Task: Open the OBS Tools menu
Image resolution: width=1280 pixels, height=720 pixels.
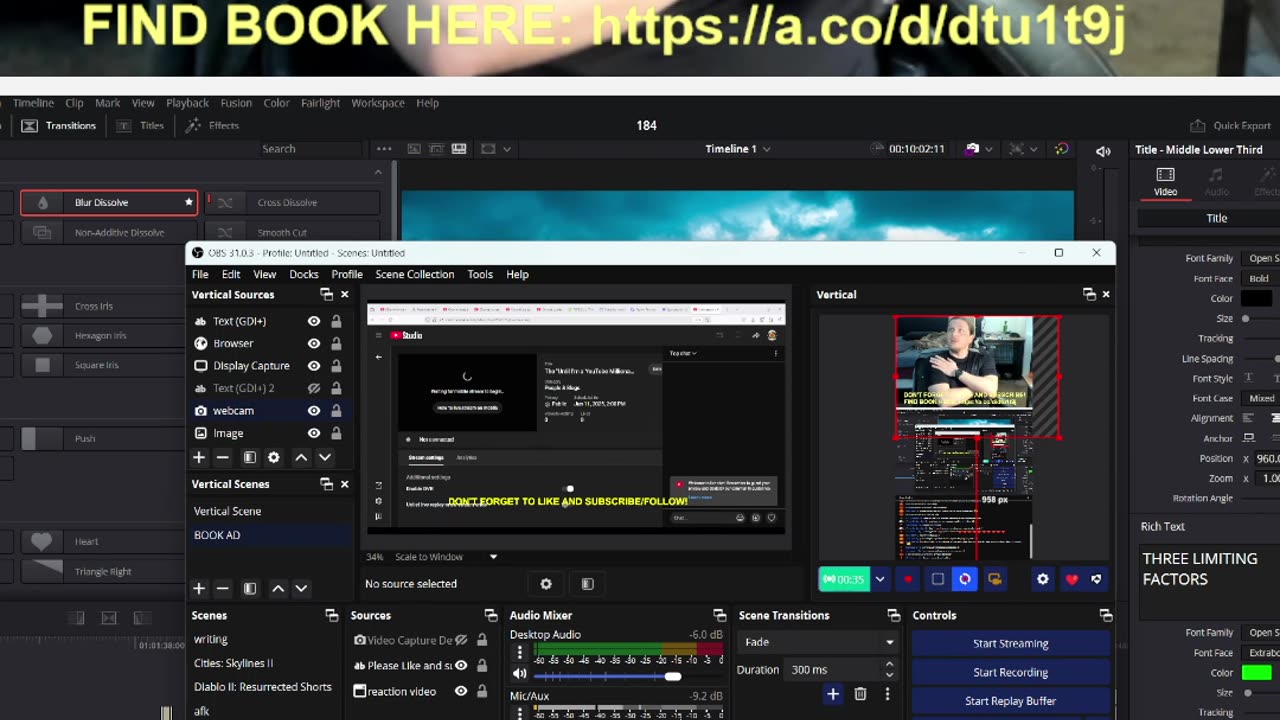Action: pyautogui.click(x=480, y=274)
